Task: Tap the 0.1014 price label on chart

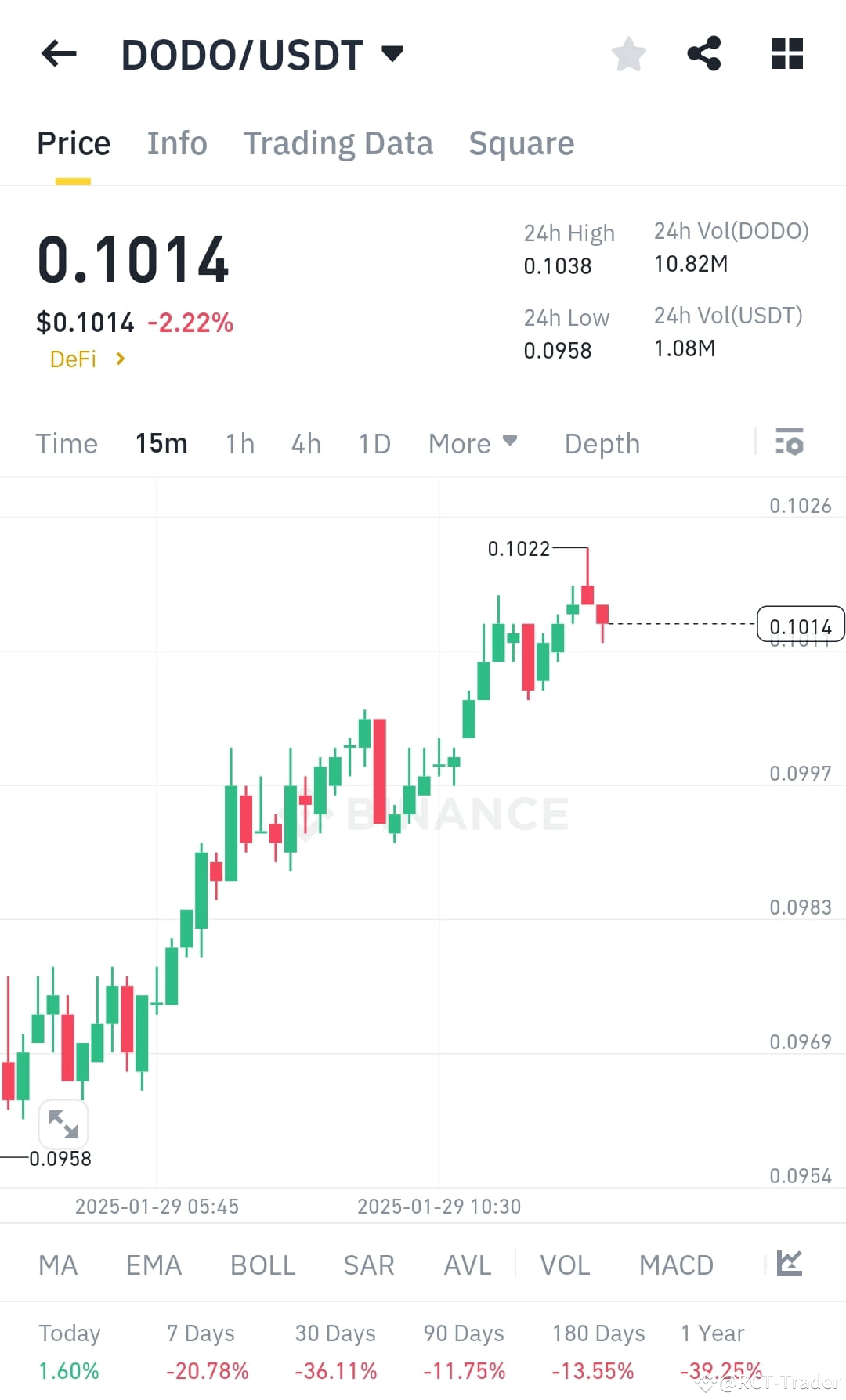Action: tap(801, 625)
